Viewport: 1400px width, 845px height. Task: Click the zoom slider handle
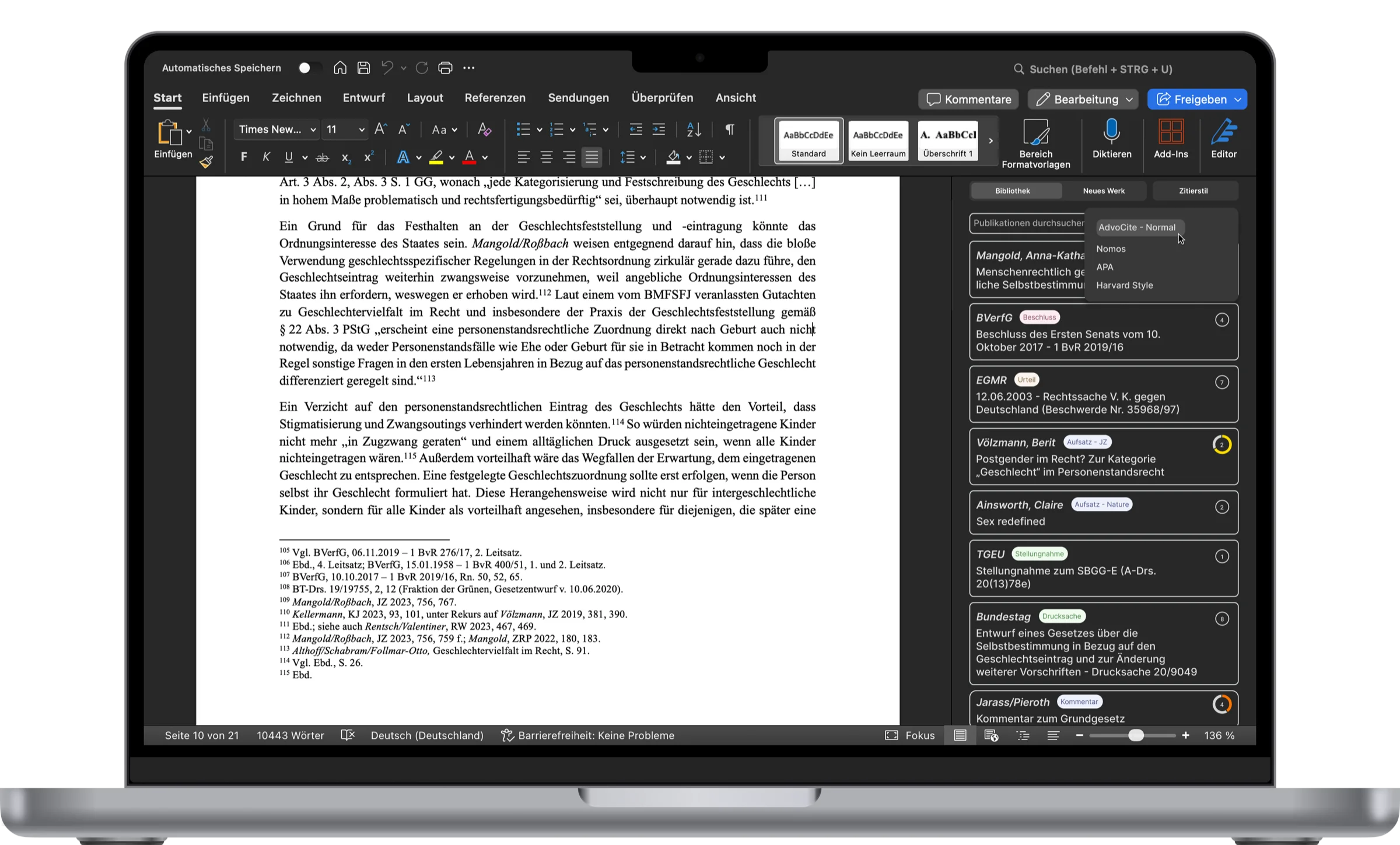pyautogui.click(x=1135, y=735)
